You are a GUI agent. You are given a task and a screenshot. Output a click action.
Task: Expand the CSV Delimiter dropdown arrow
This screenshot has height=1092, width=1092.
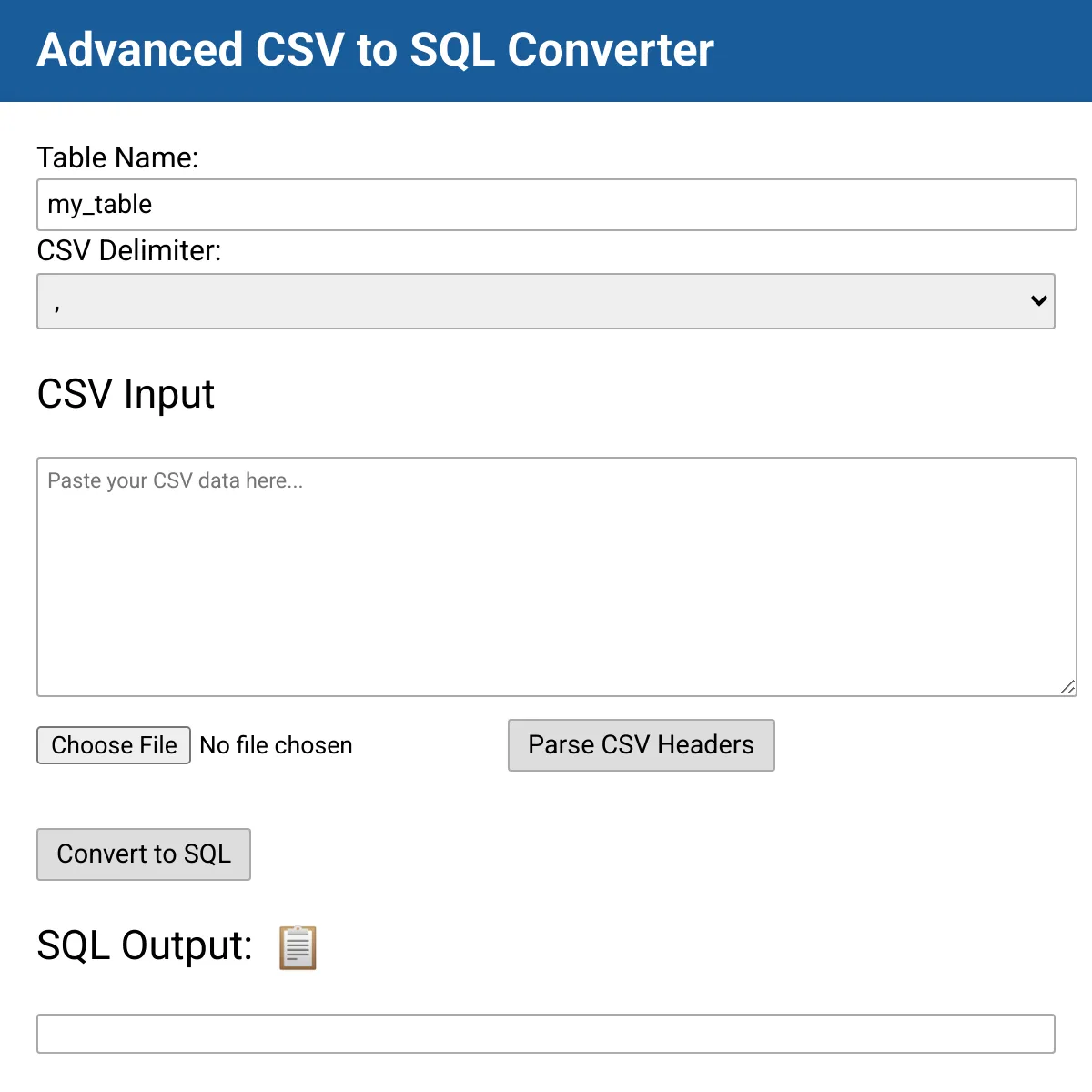1038,301
